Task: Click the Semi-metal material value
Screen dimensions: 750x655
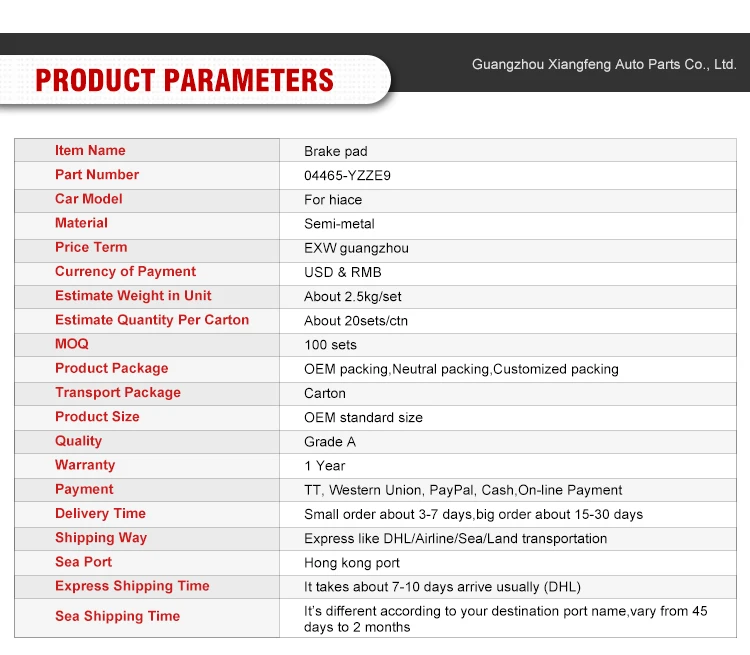Action: 340,224
